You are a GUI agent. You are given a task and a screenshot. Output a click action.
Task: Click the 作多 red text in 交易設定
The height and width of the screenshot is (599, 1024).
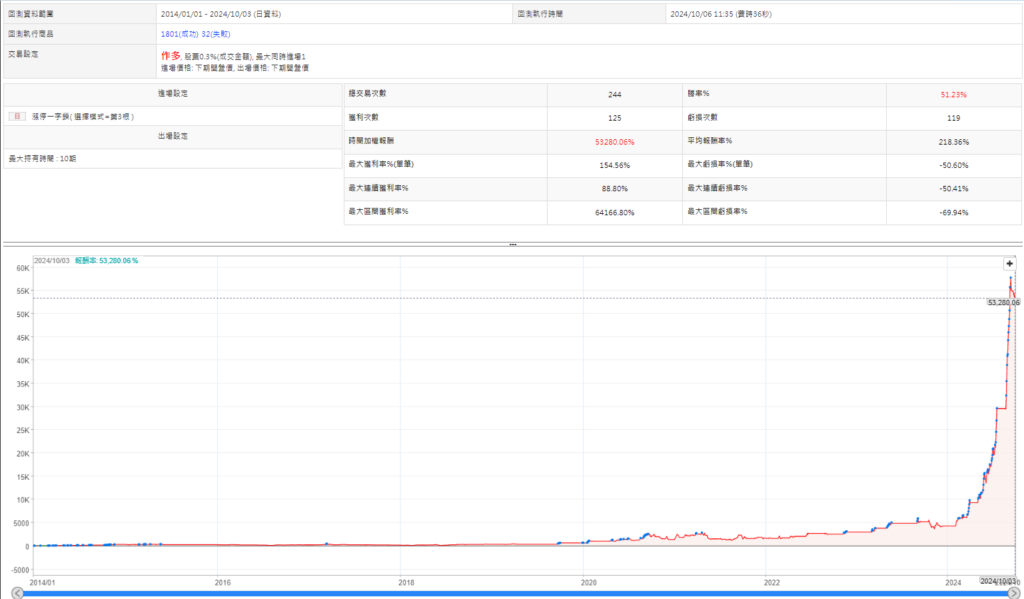click(170, 55)
